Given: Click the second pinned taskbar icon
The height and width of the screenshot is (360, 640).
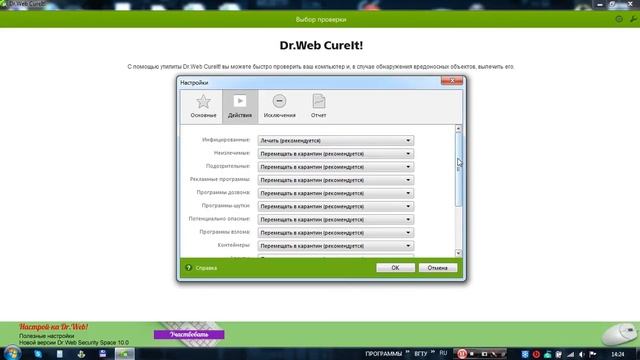Looking at the screenshot, I should (x=60, y=354).
